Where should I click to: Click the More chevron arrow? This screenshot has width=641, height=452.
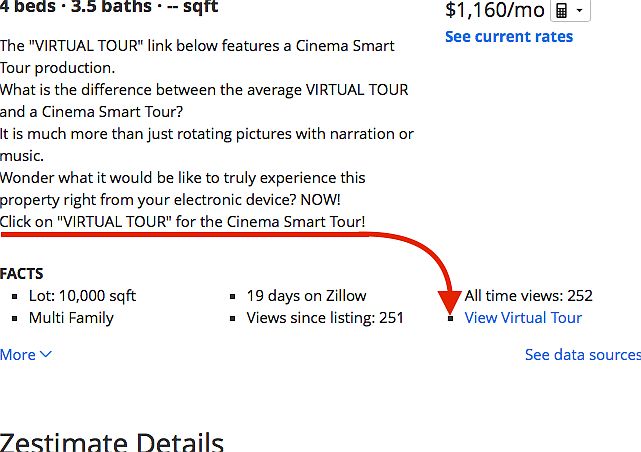click(x=46, y=354)
